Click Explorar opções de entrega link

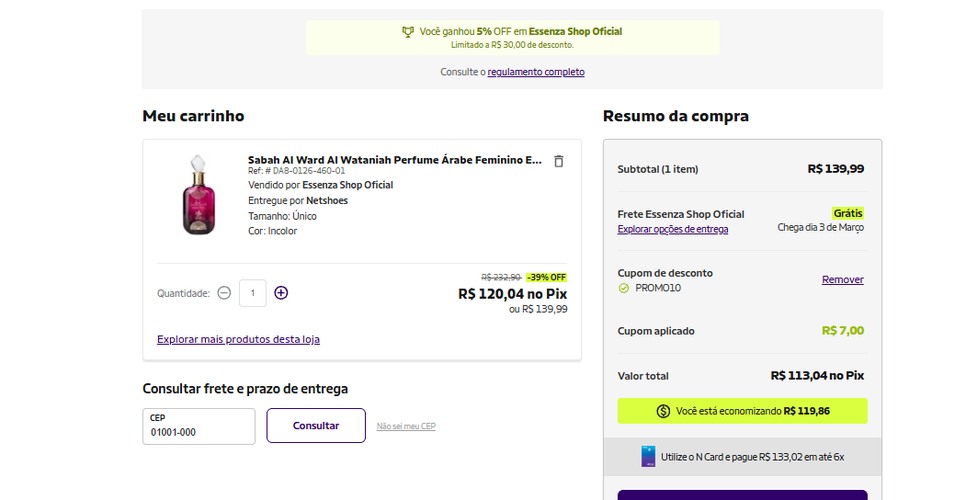[673, 229]
